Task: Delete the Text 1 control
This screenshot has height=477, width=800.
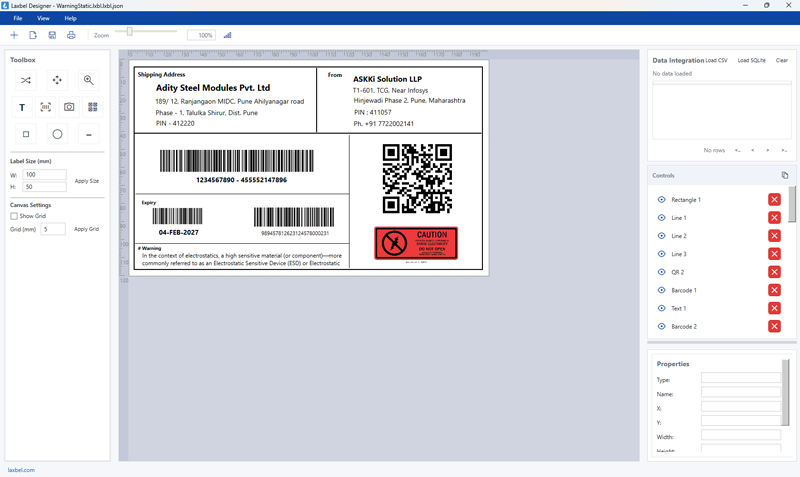Action: 774,308
